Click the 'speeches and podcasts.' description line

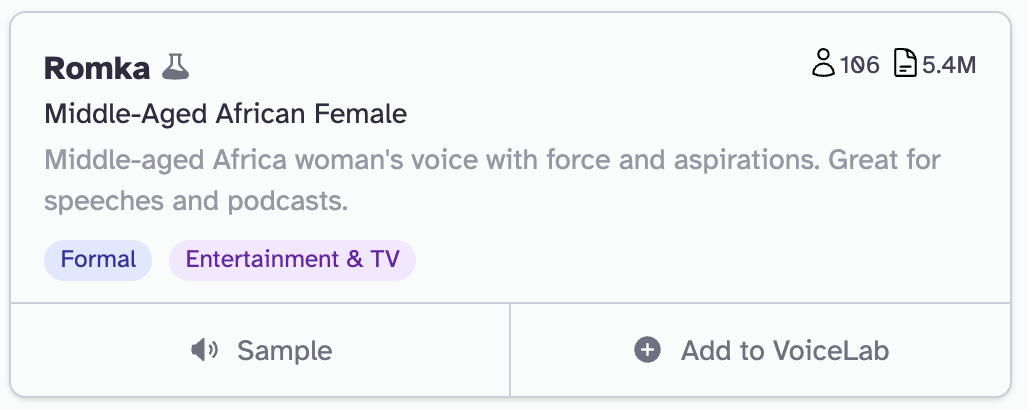(195, 201)
